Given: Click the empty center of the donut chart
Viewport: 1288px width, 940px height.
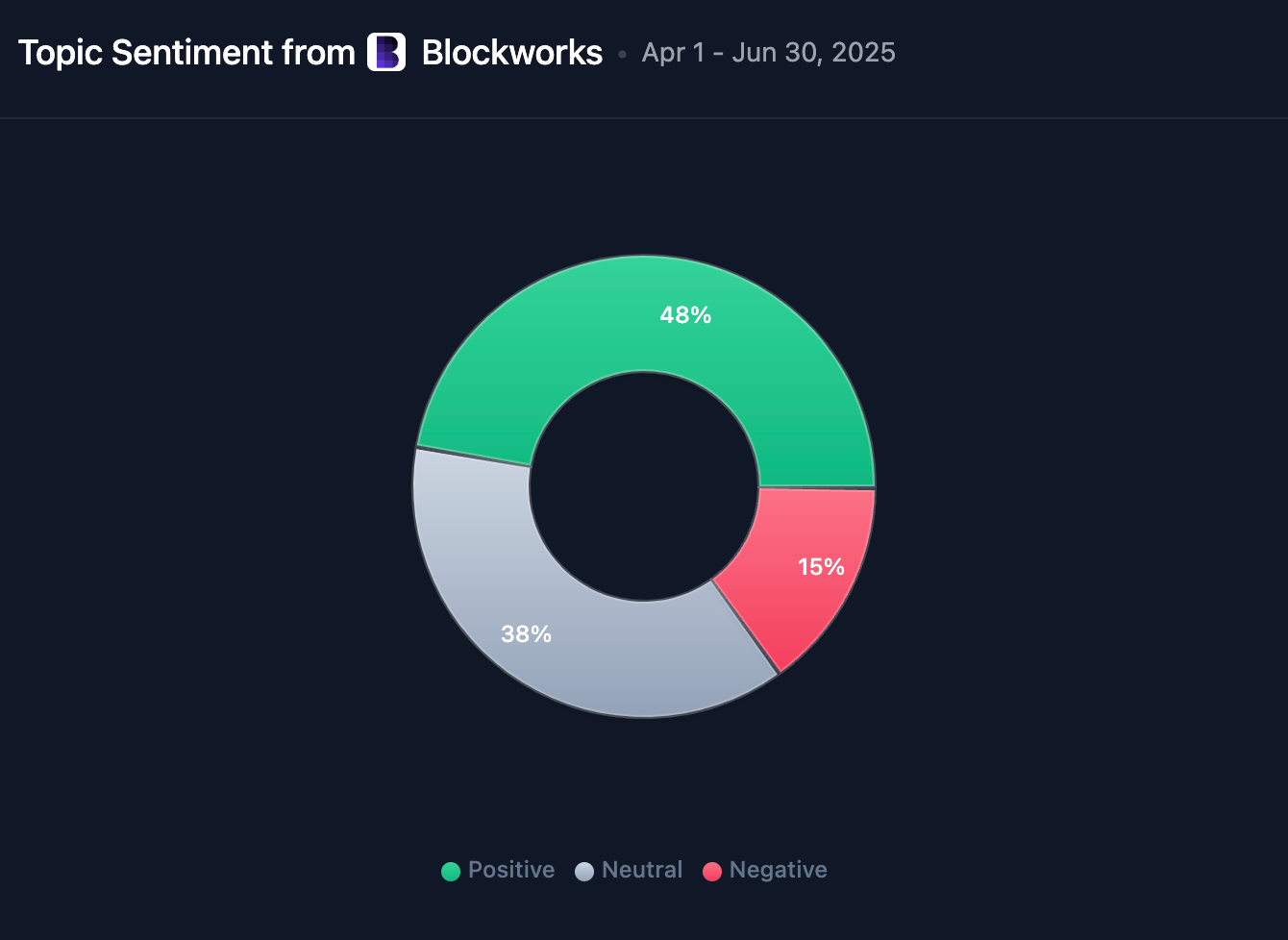Looking at the screenshot, I should point(644,486).
